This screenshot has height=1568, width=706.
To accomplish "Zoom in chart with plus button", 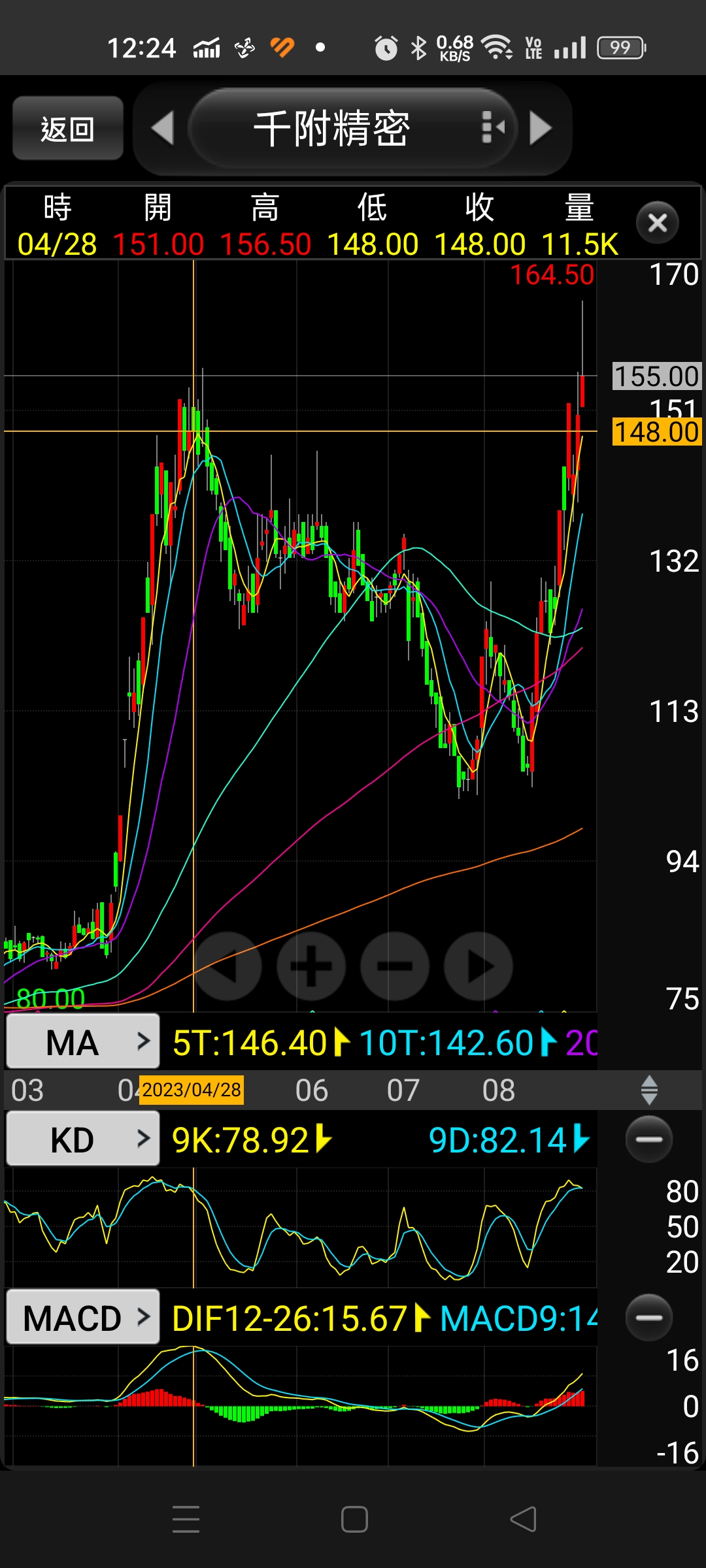I will click(x=311, y=966).
